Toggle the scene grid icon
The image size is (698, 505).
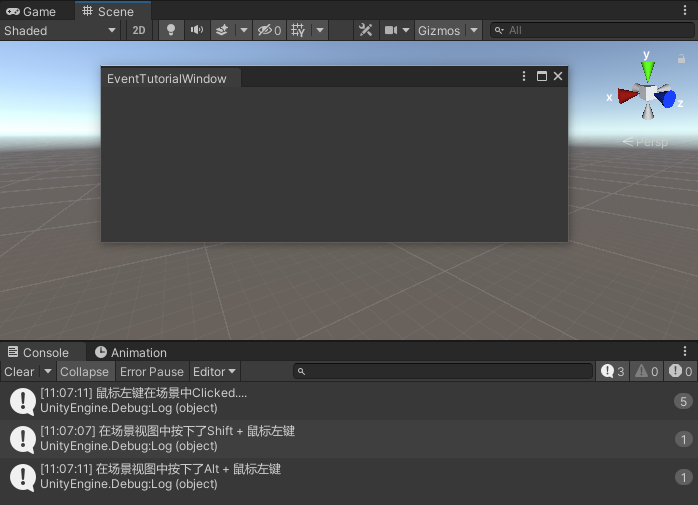298,30
